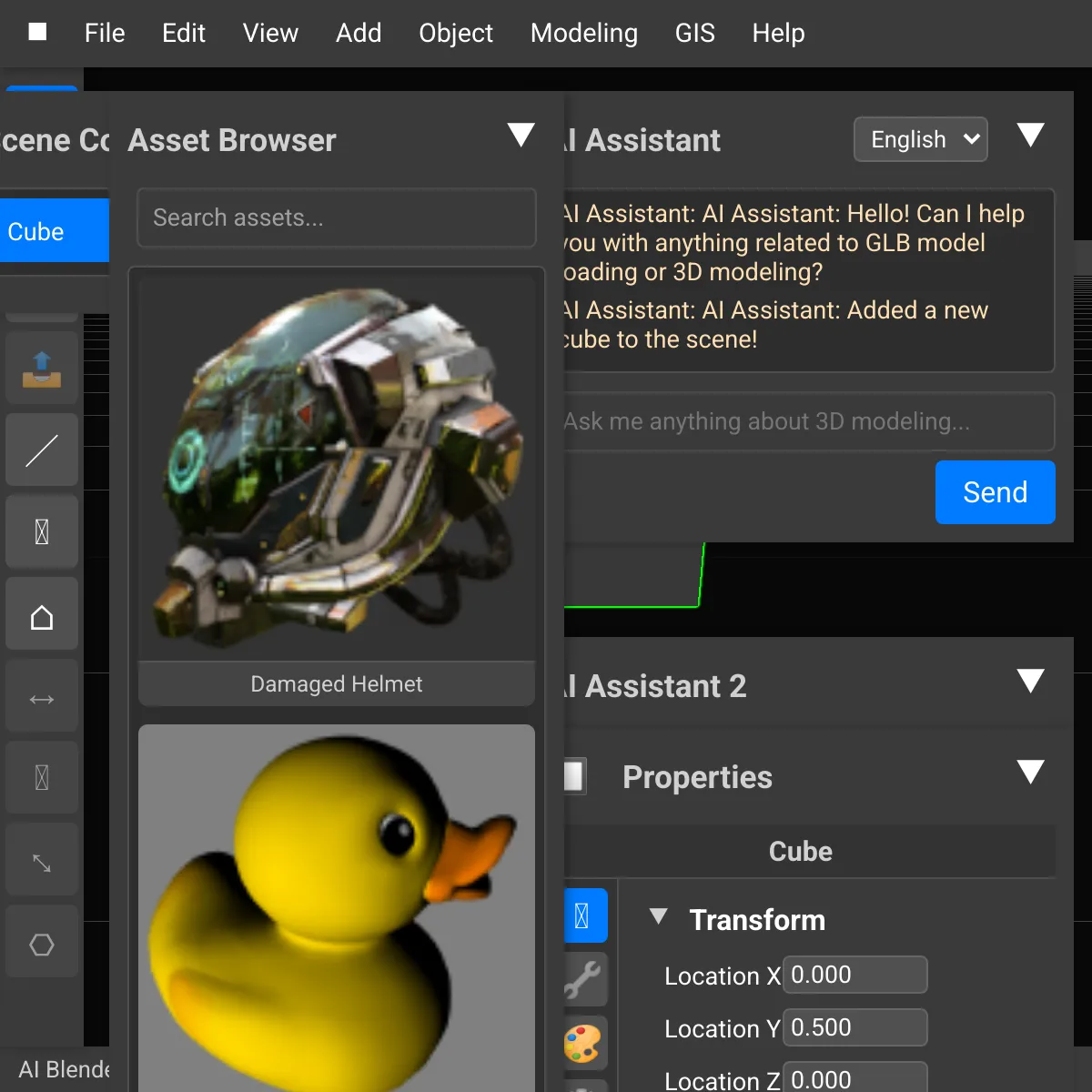Open the View menu
This screenshot has height=1092, width=1092.
coord(270,33)
